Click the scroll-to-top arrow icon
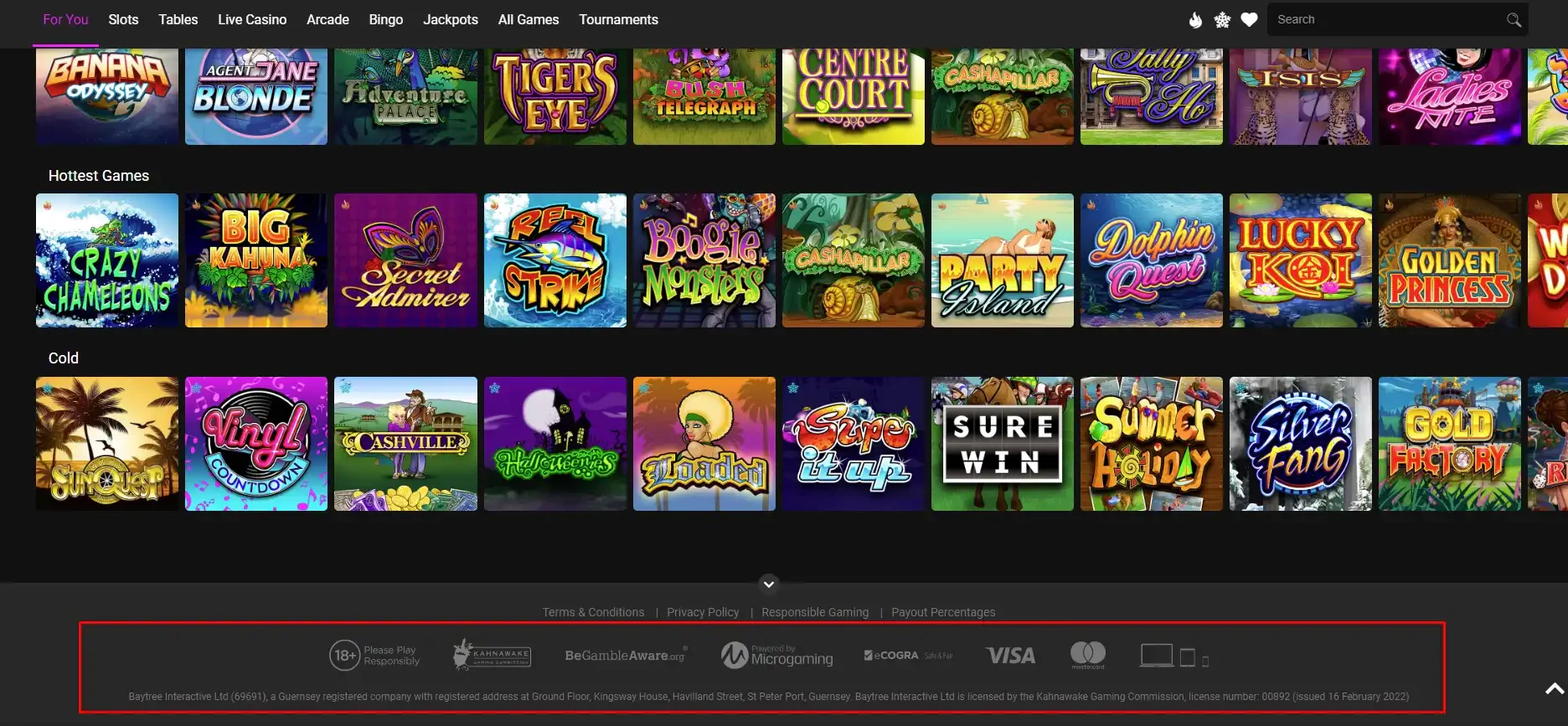The width and height of the screenshot is (1568, 726). click(1555, 688)
